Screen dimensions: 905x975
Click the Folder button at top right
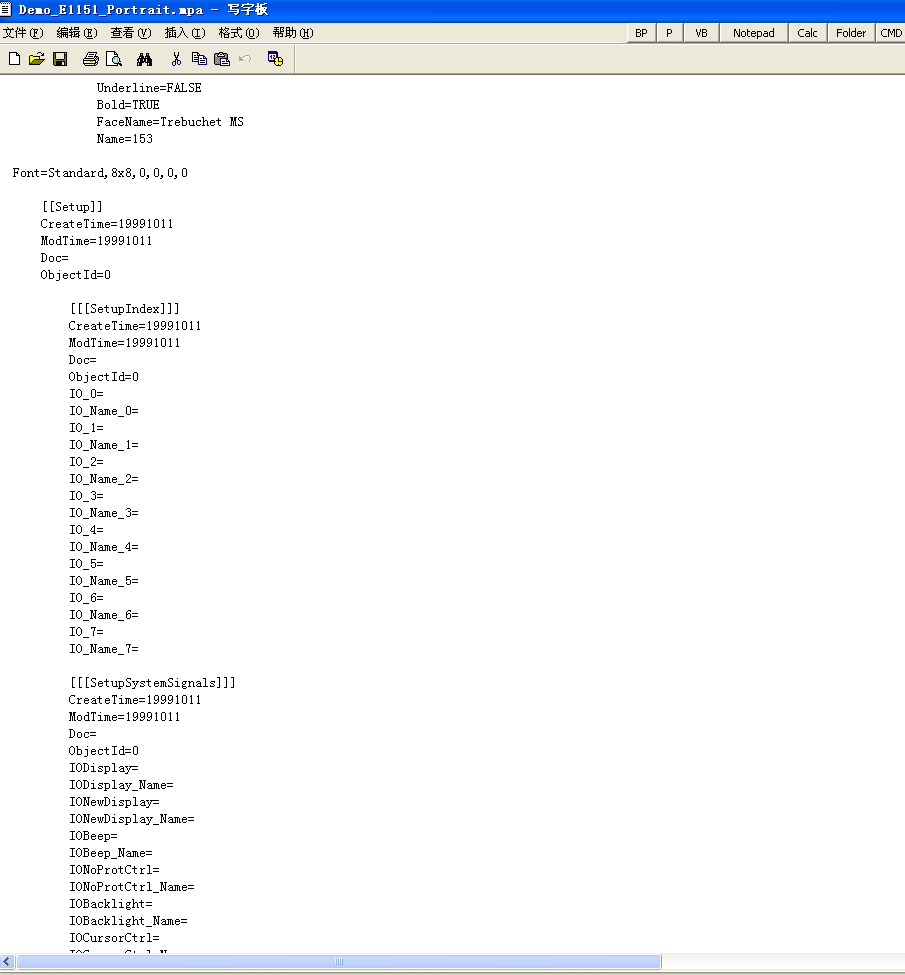(851, 33)
